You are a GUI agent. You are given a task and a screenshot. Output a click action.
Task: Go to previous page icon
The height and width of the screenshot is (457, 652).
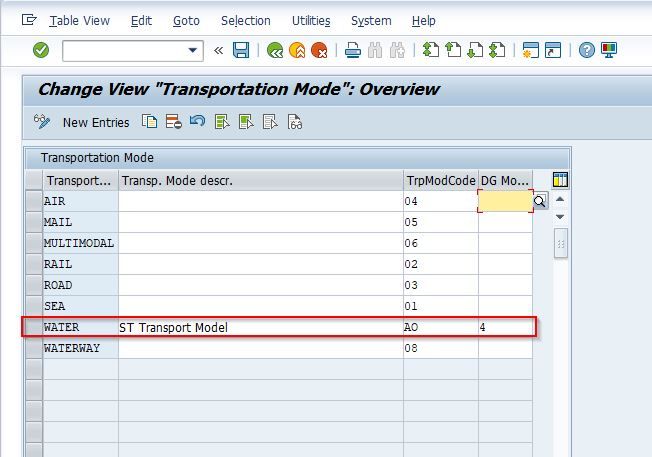tap(453, 50)
